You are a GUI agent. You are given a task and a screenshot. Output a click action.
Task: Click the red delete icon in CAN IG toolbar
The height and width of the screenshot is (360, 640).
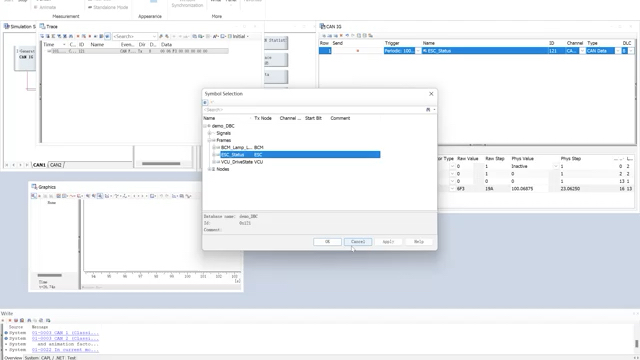[341, 36]
